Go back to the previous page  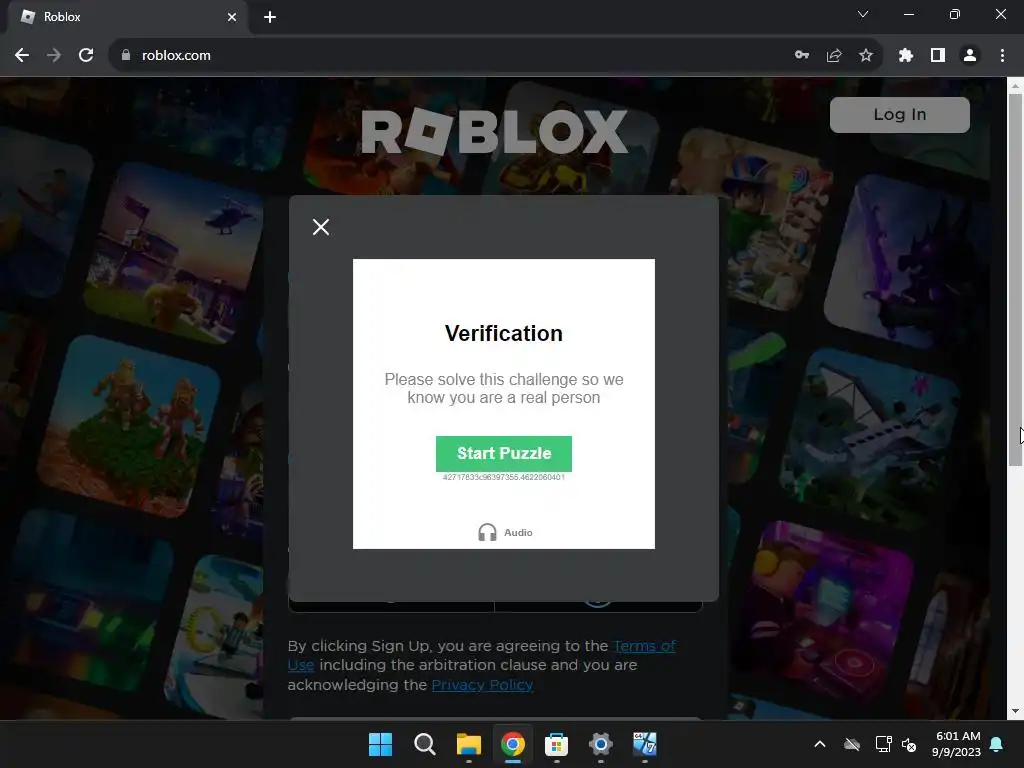tap(22, 56)
